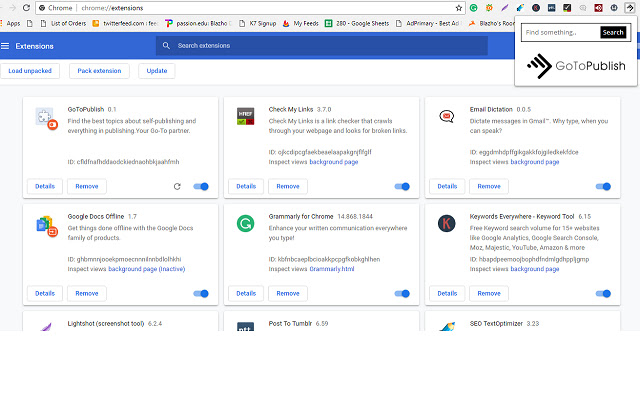Open Lightshot feather icon in the toolbar
This screenshot has width=640, height=400.
pos(505,8)
